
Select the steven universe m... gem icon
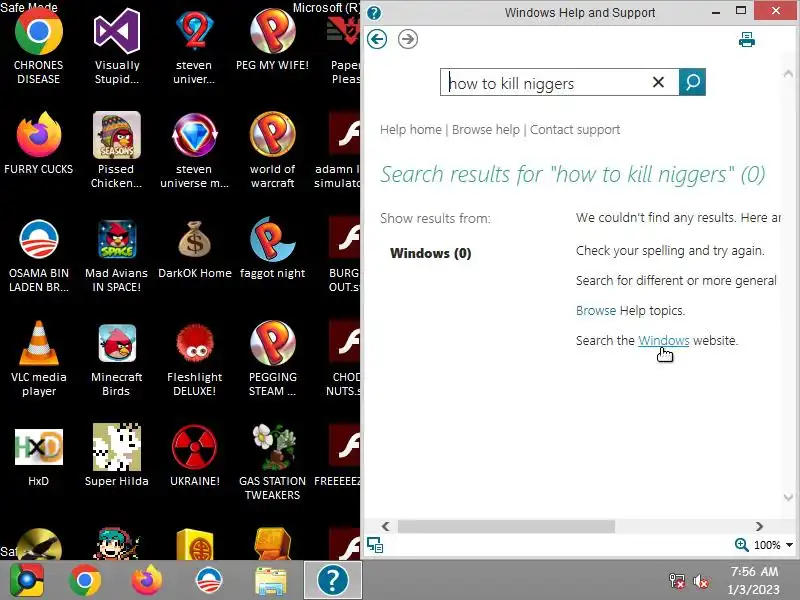[x=194, y=151]
